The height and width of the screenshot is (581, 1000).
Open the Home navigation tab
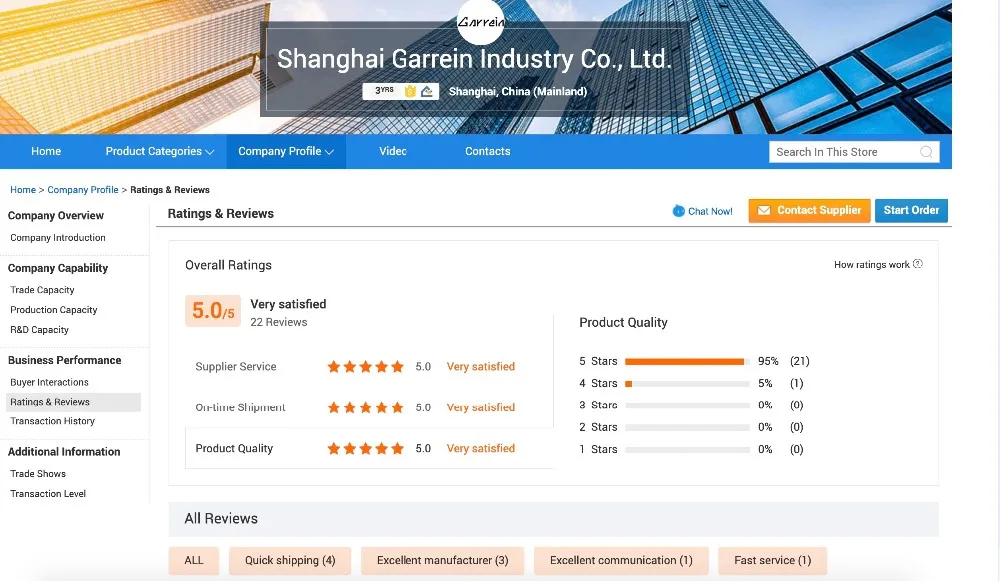[46, 151]
